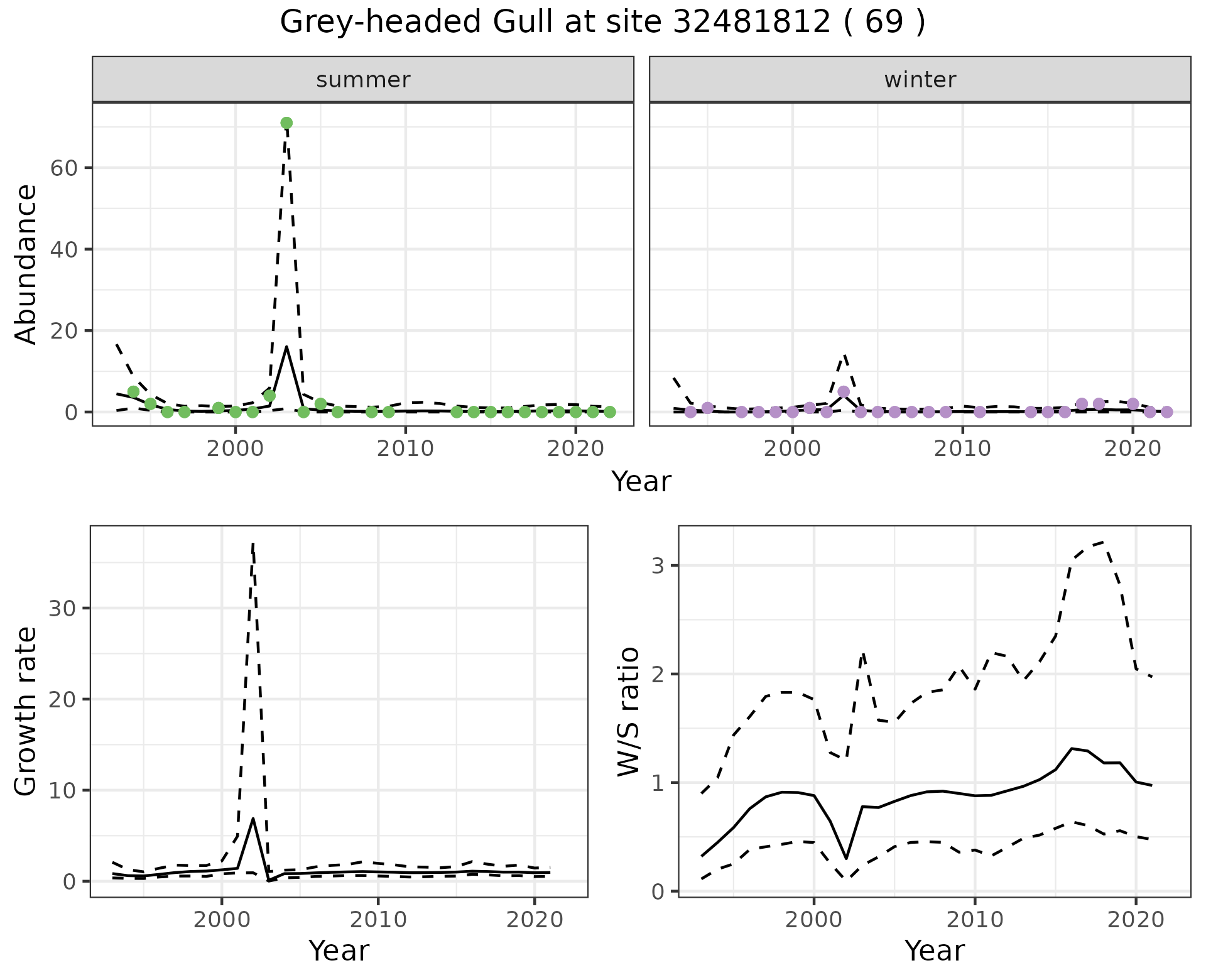Viewport: 1206px width, 980px height.
Task: Click the Year label under W/S ratio plot
Action: click(934, 950)
